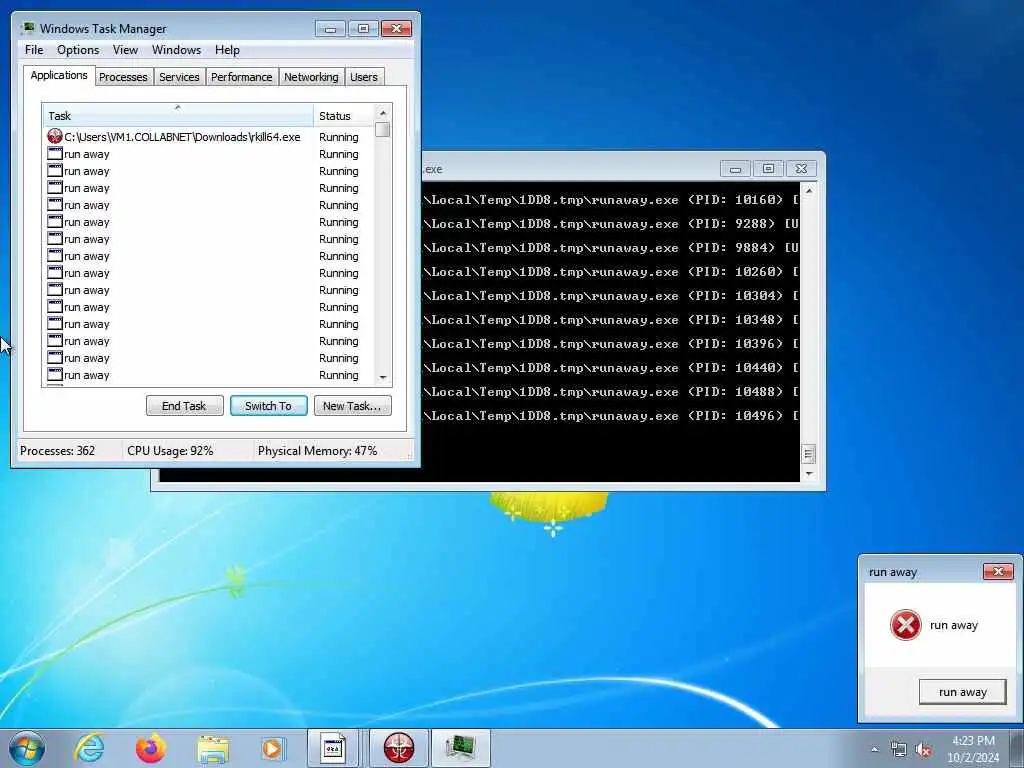Switch to the Performance tab
1024x768 pixels.
[242, 77]
